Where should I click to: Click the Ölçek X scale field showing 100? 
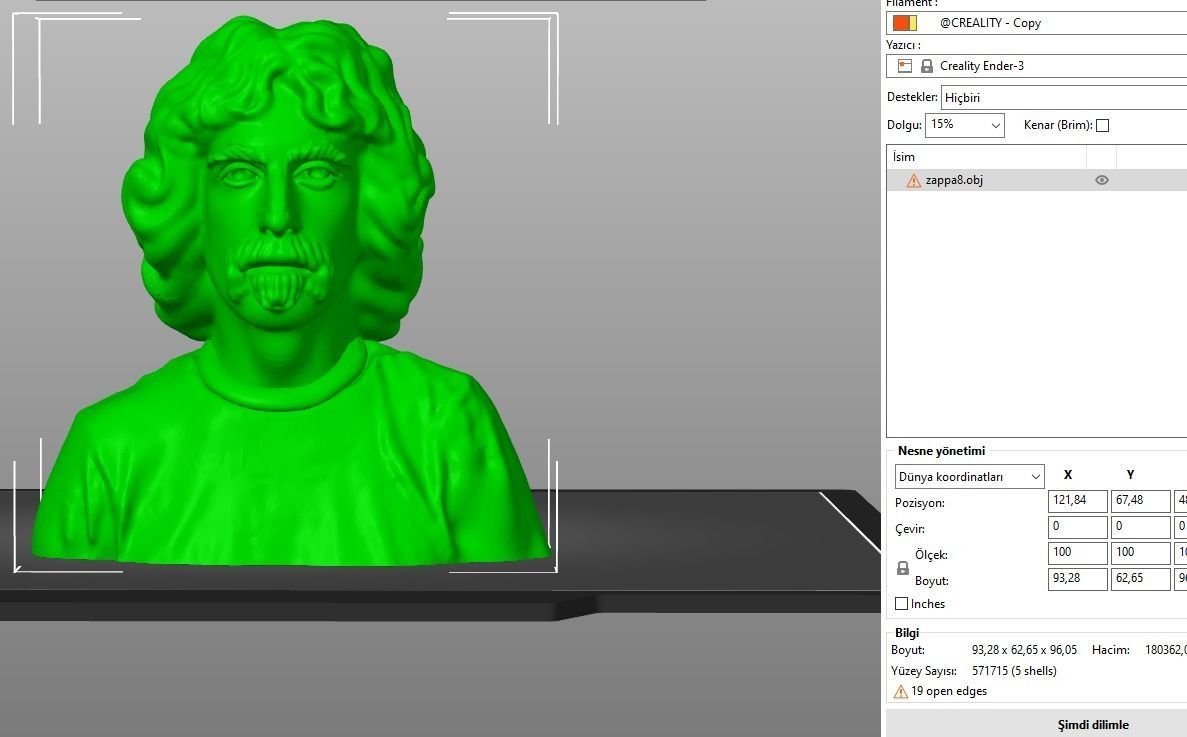pos(1077,553)
